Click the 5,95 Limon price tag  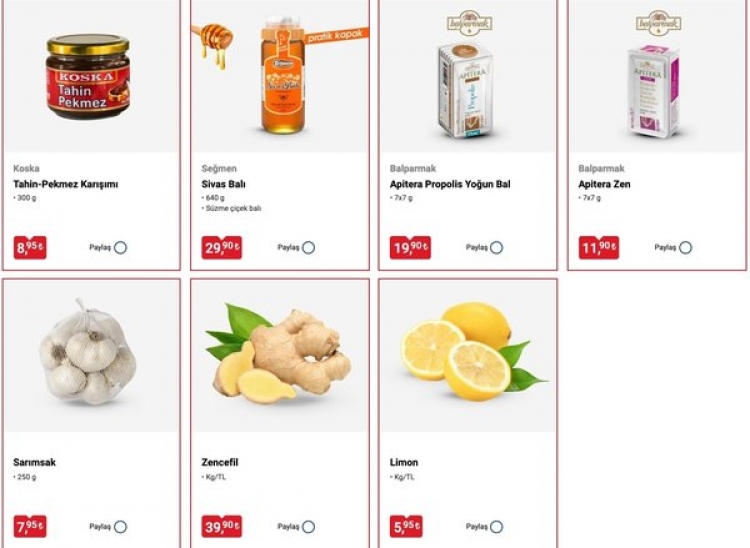tap(406, 526)
